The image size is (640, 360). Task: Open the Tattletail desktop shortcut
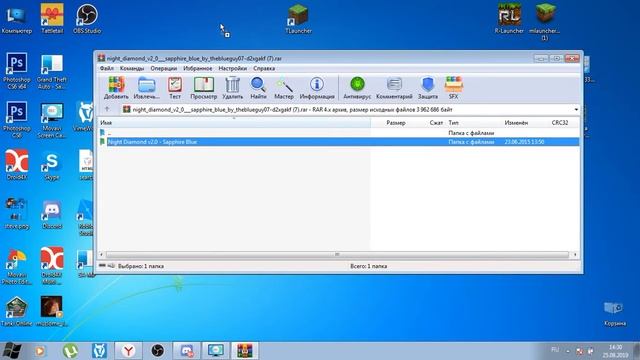click(52, 18)
